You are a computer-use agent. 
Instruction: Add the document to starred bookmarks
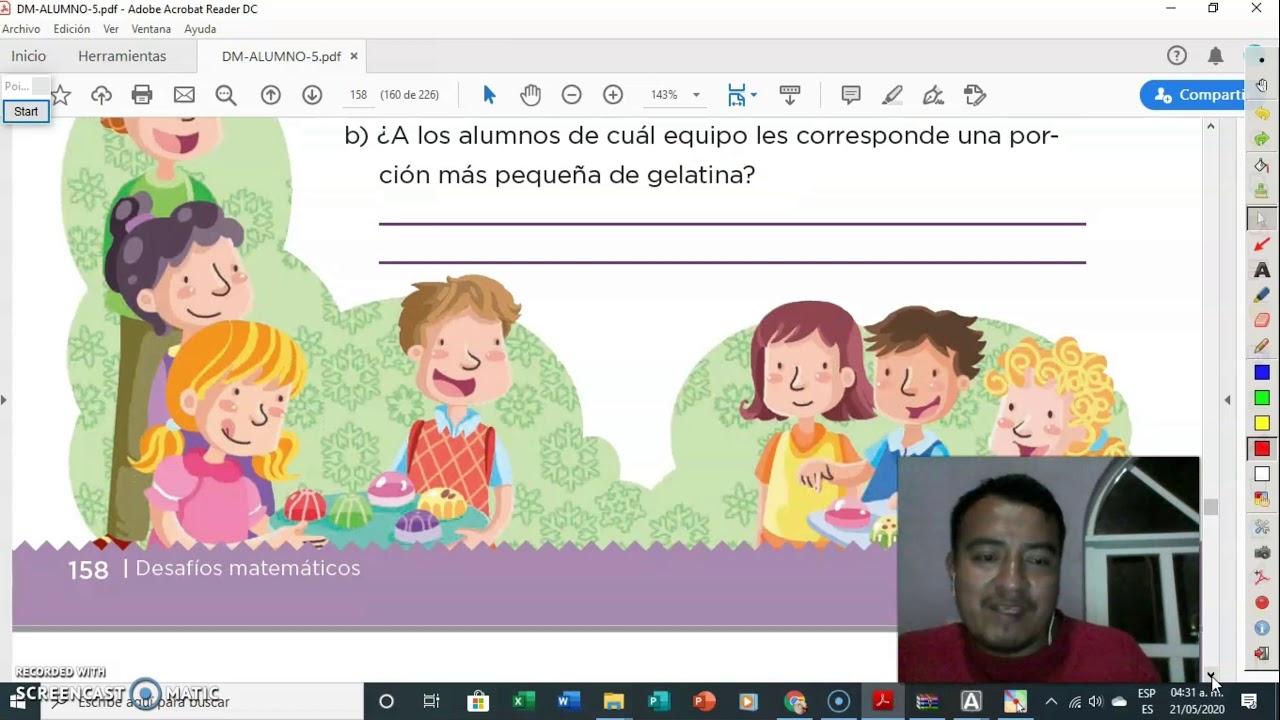tap(61, 95)
